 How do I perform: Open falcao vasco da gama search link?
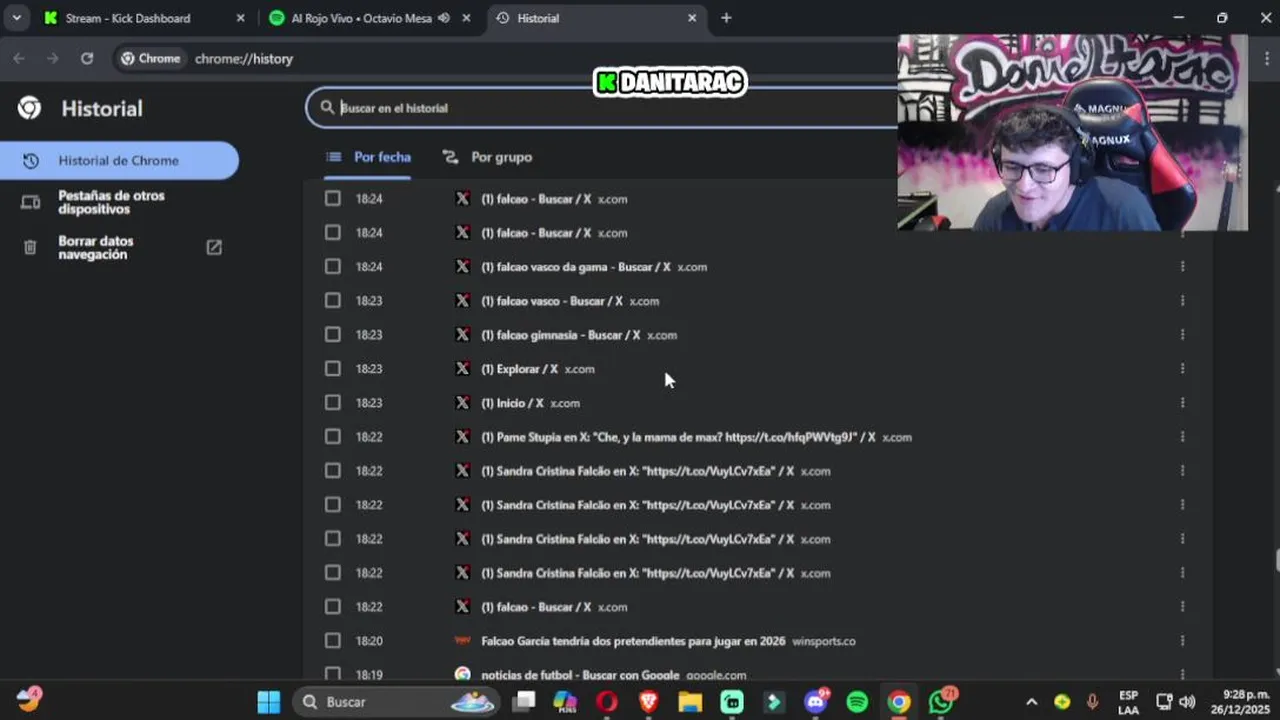[575, 267]
